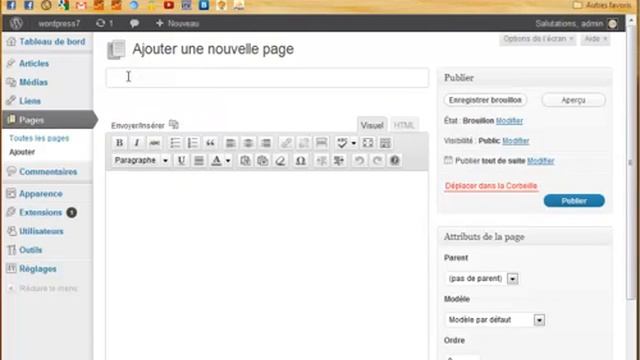Image resolution: width=640 pixels, height=360 pixels.
Task: Toggle italic formatting in the editor
Action: pyautogui.click(x=137, y=143)
